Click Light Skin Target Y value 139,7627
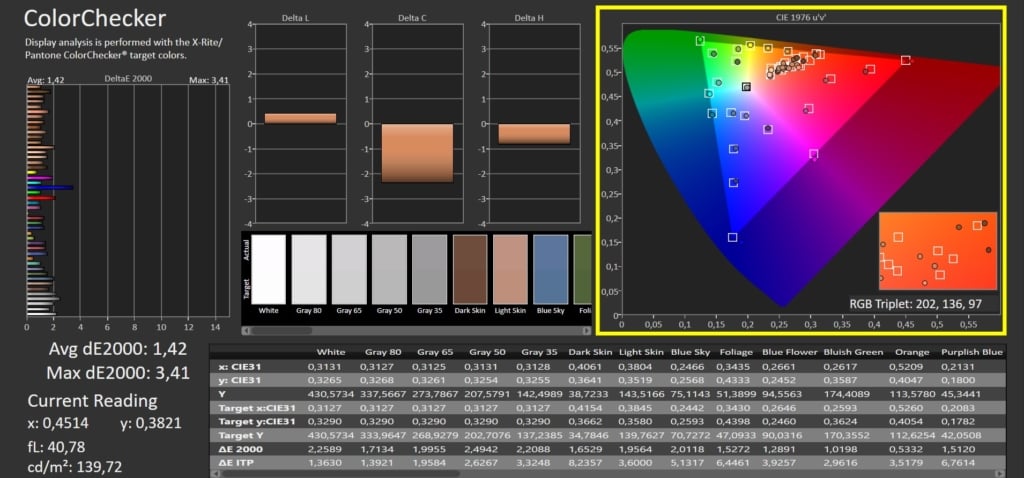 point(642,436)
